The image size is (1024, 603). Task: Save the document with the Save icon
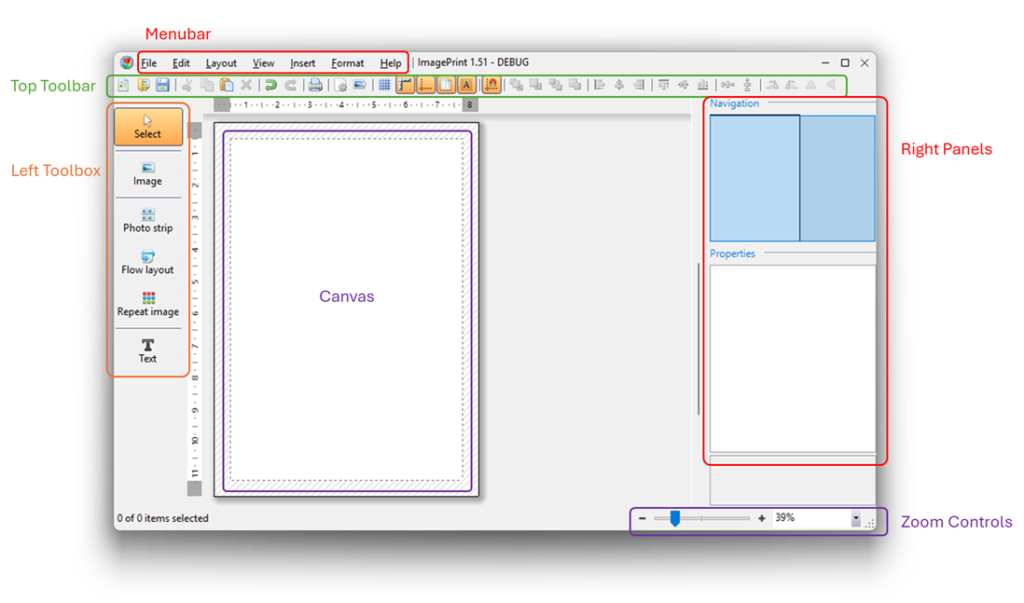click(163, 85)
